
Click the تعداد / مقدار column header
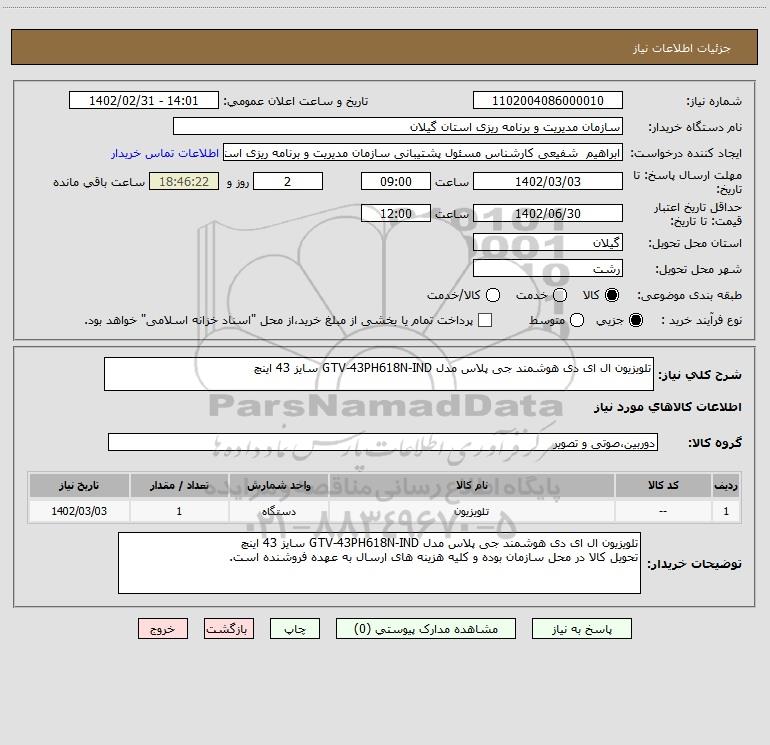[179, 485]
